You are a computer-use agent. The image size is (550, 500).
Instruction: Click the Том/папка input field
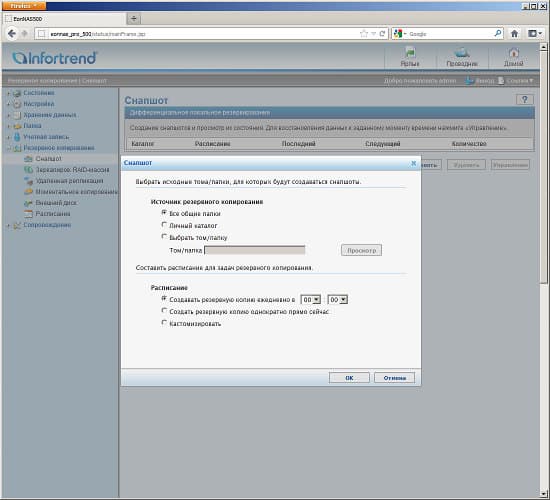pos(255,250)
